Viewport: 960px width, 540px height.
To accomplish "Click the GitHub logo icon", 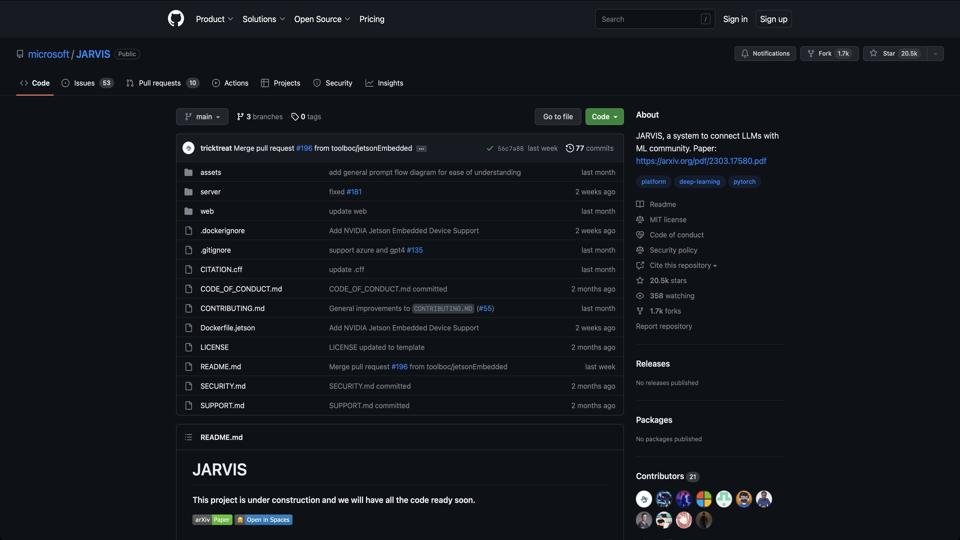I will click(x=176, y=19).
